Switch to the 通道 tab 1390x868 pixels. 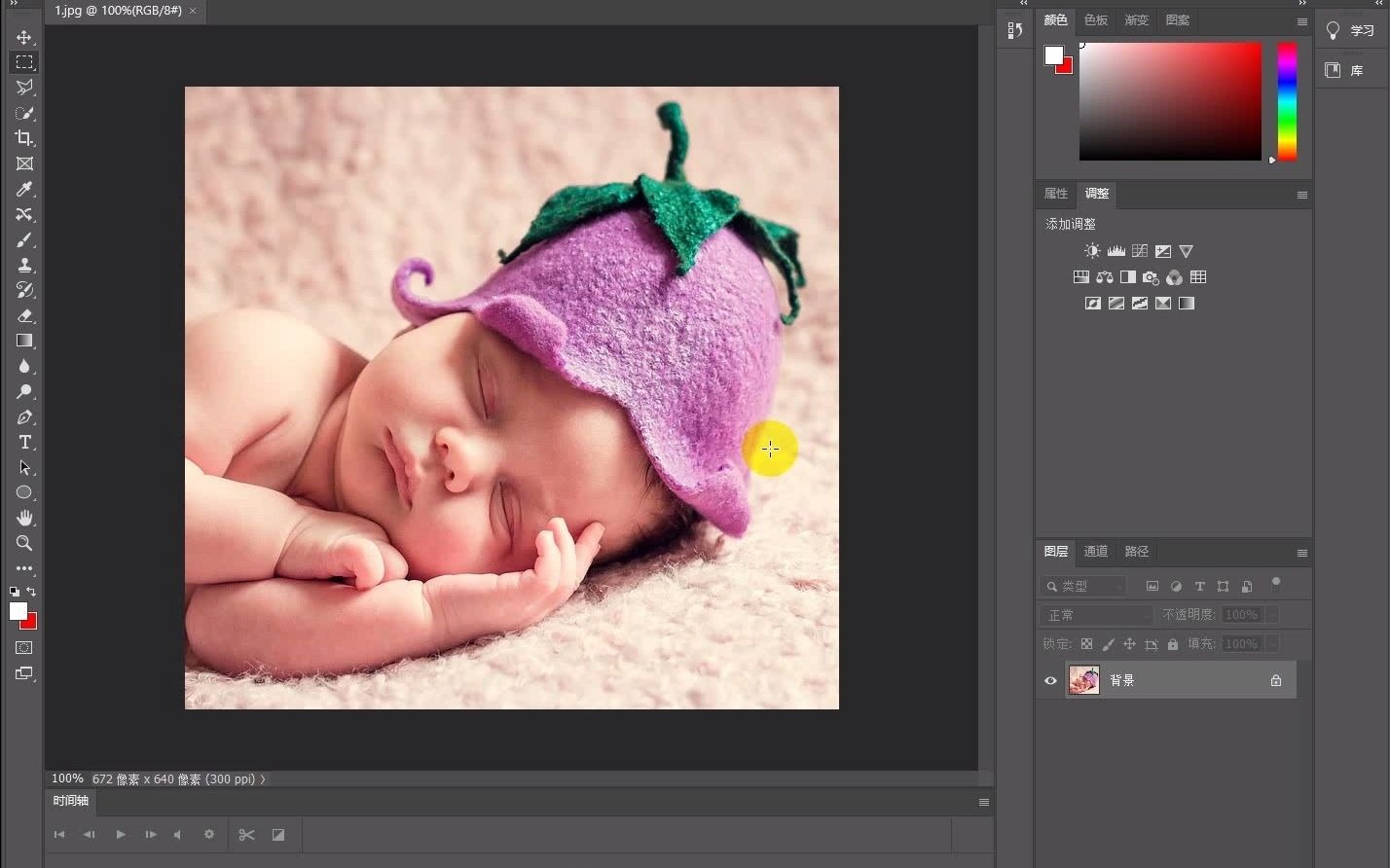(1096, 551)
